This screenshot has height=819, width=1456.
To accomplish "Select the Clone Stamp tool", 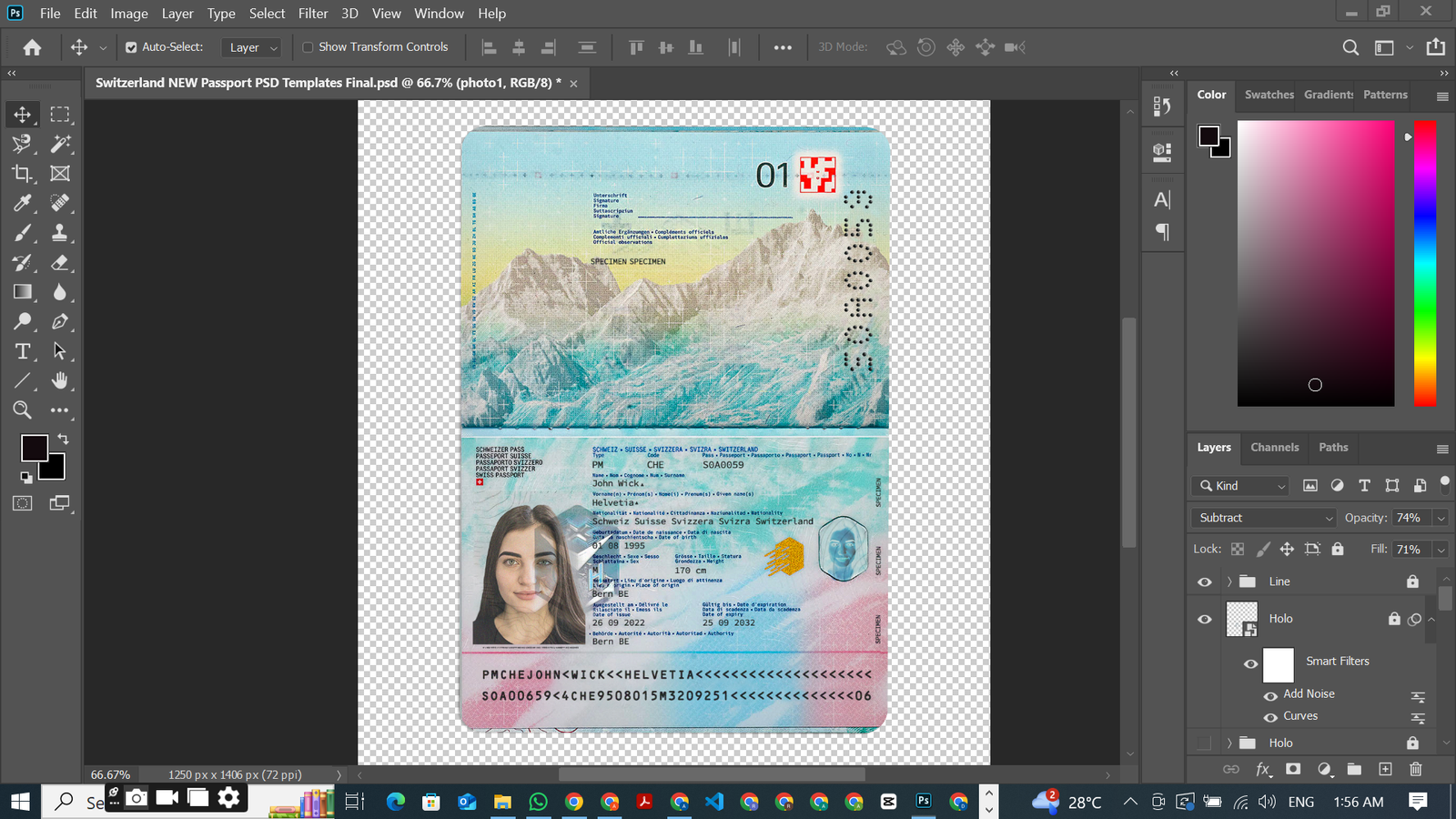I will [60, 233].
